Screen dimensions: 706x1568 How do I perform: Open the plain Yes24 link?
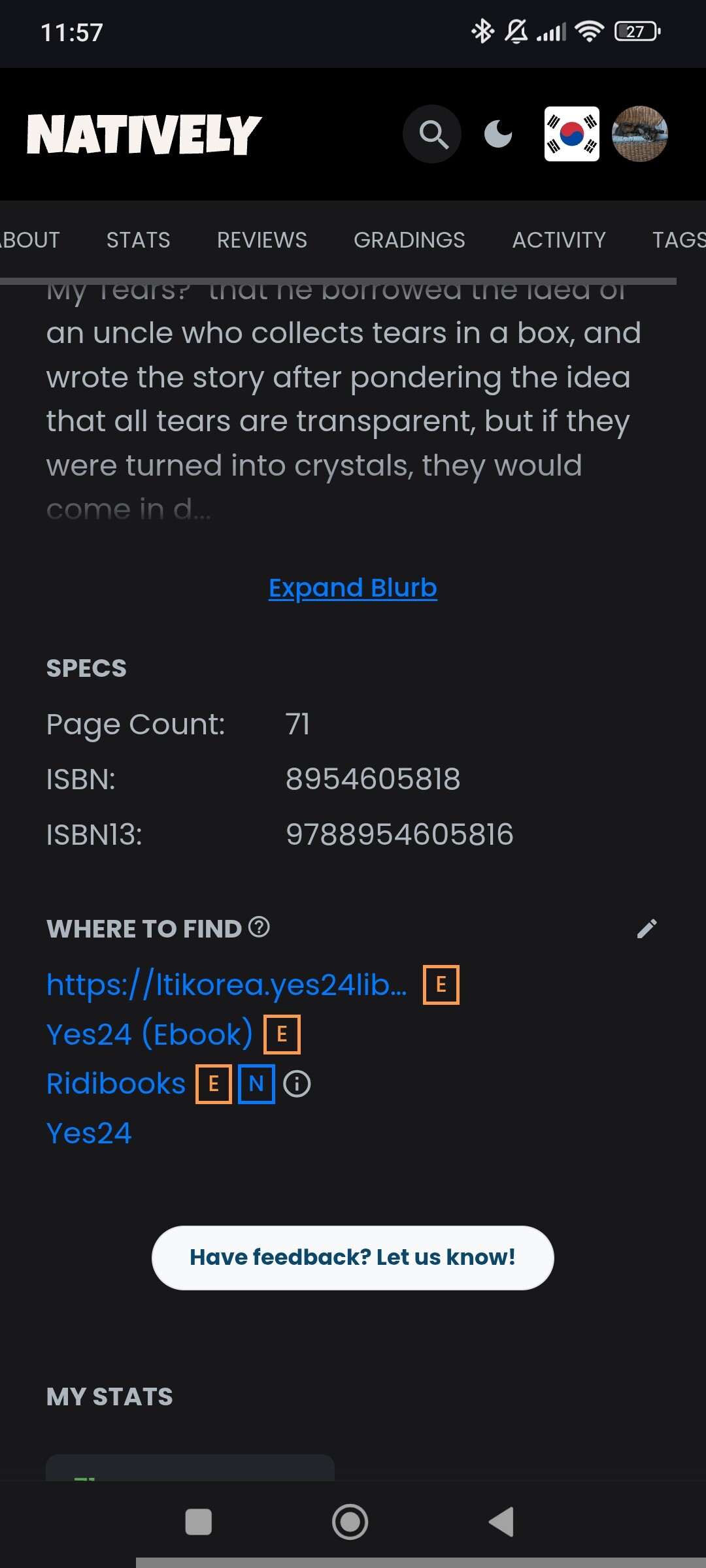(89, 1134)
